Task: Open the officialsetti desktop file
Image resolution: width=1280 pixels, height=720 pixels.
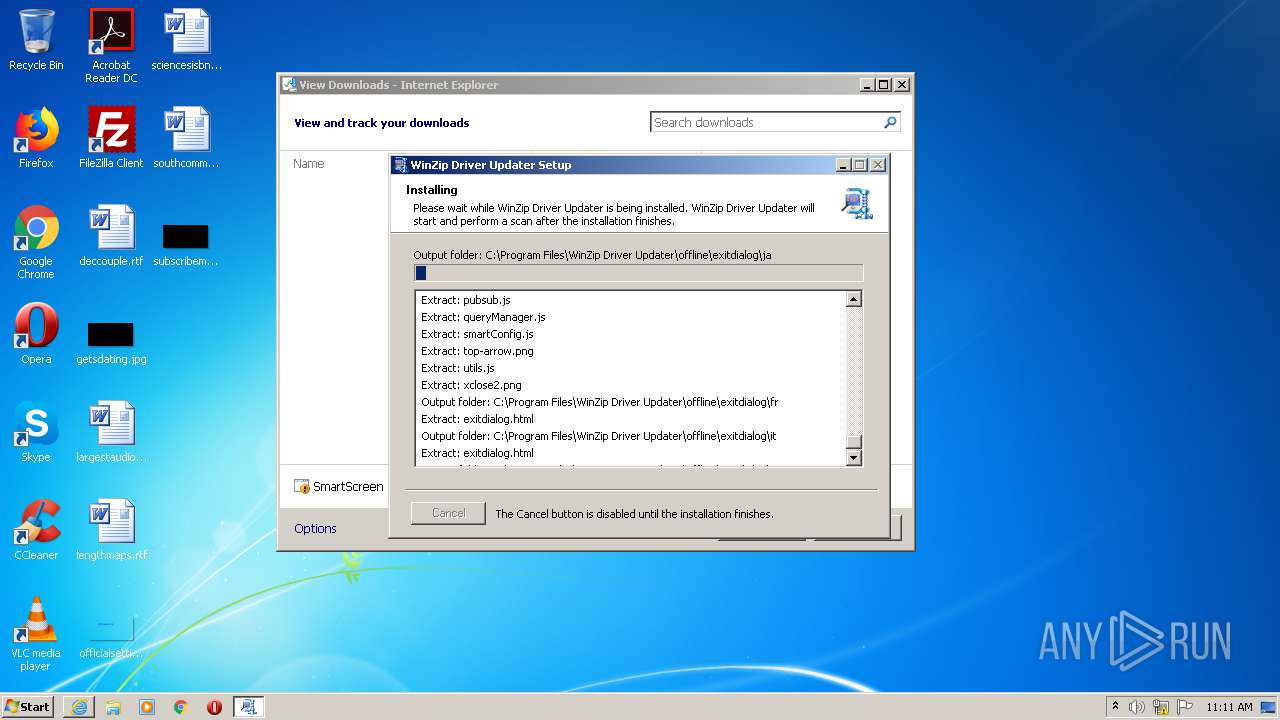Action: coord(111,636)
